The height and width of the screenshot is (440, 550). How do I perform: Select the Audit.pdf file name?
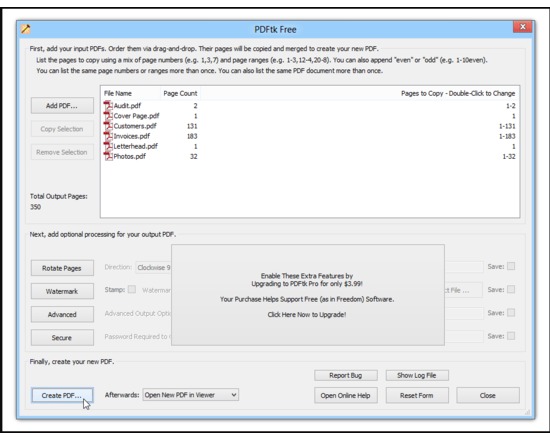[x=127, y=106]
